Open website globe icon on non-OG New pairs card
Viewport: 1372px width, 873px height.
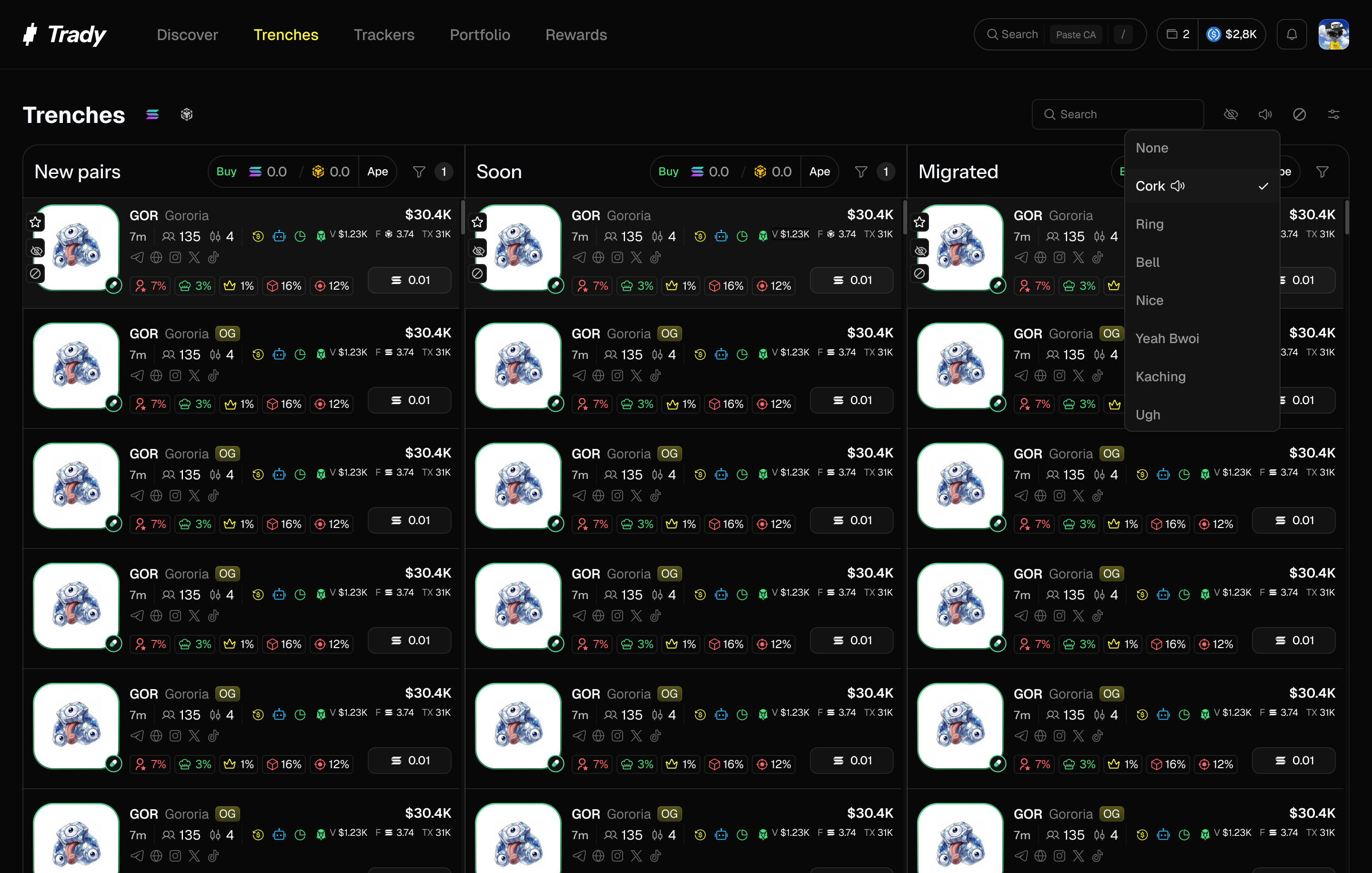pyautogui.click(x=156, y=258)
